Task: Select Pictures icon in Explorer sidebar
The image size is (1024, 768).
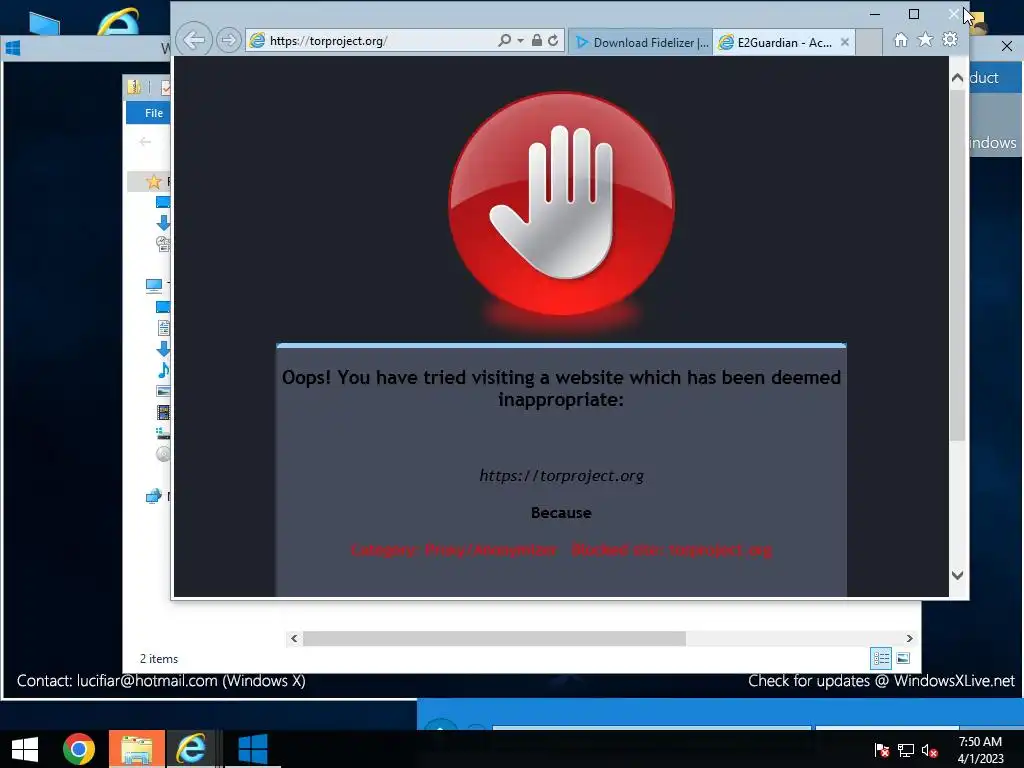Action: click(163, 391)
